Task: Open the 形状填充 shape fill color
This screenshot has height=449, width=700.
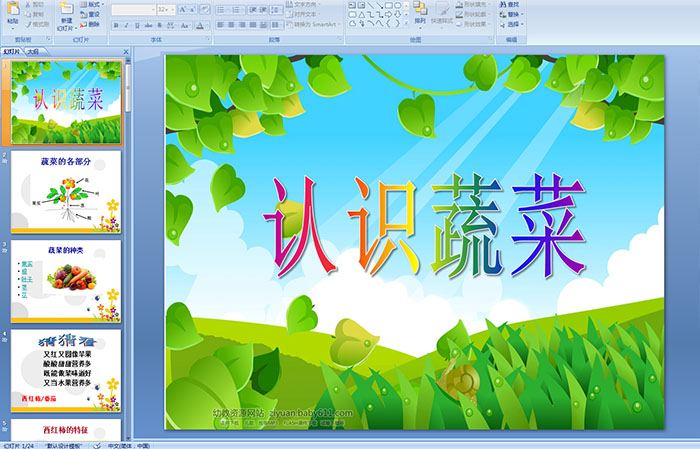Action: click(474, 4)
